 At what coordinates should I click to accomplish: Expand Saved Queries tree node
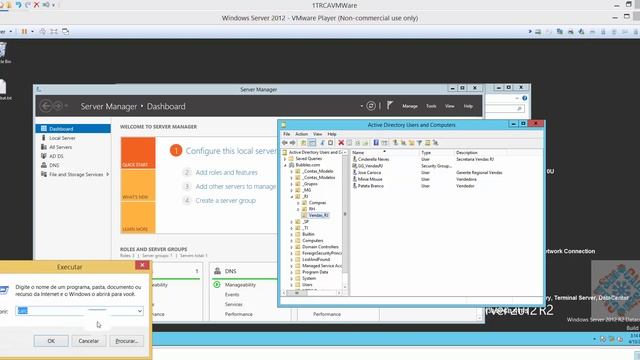[285, 159]
